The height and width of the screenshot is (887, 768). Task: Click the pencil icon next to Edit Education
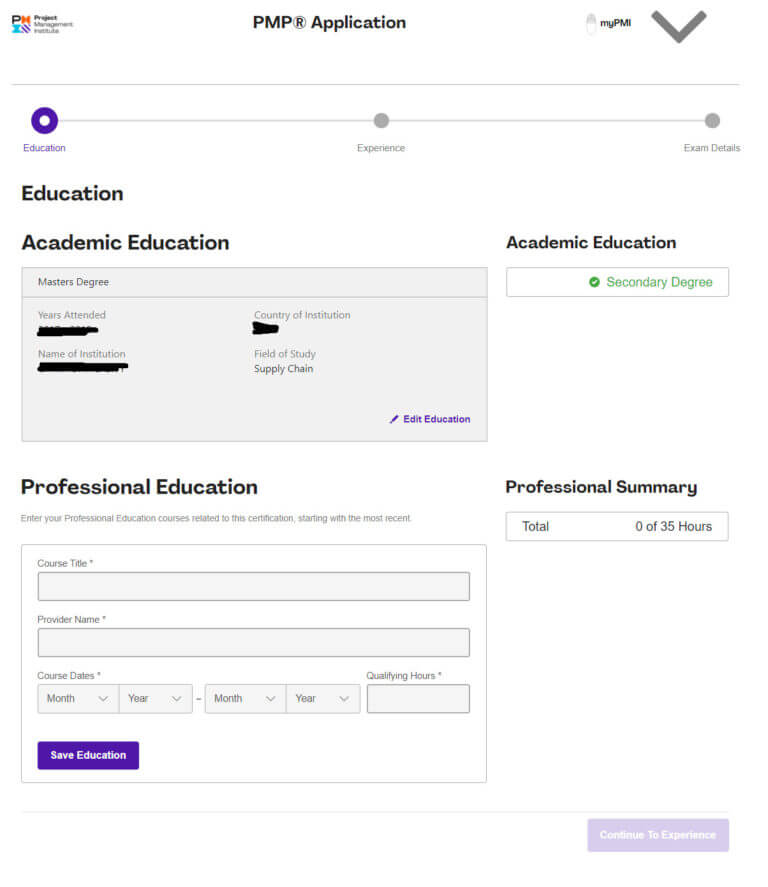394,419
